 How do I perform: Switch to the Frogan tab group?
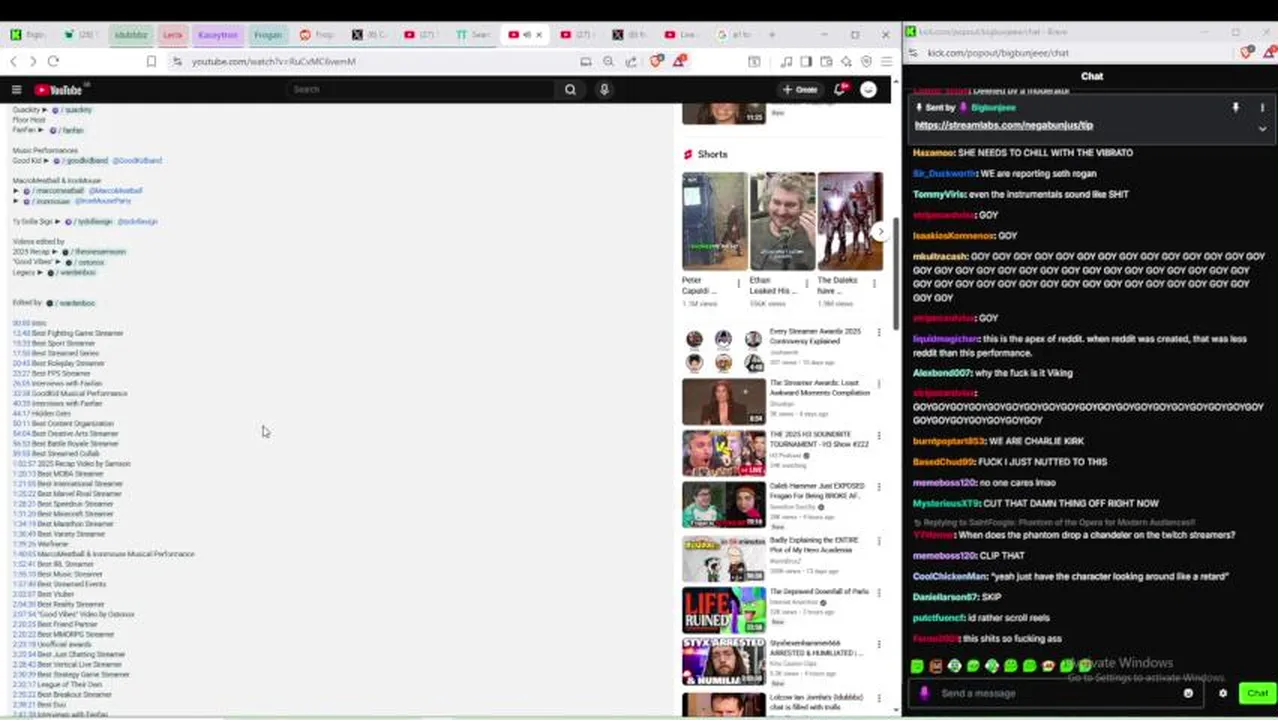click(x=267, y=34)
